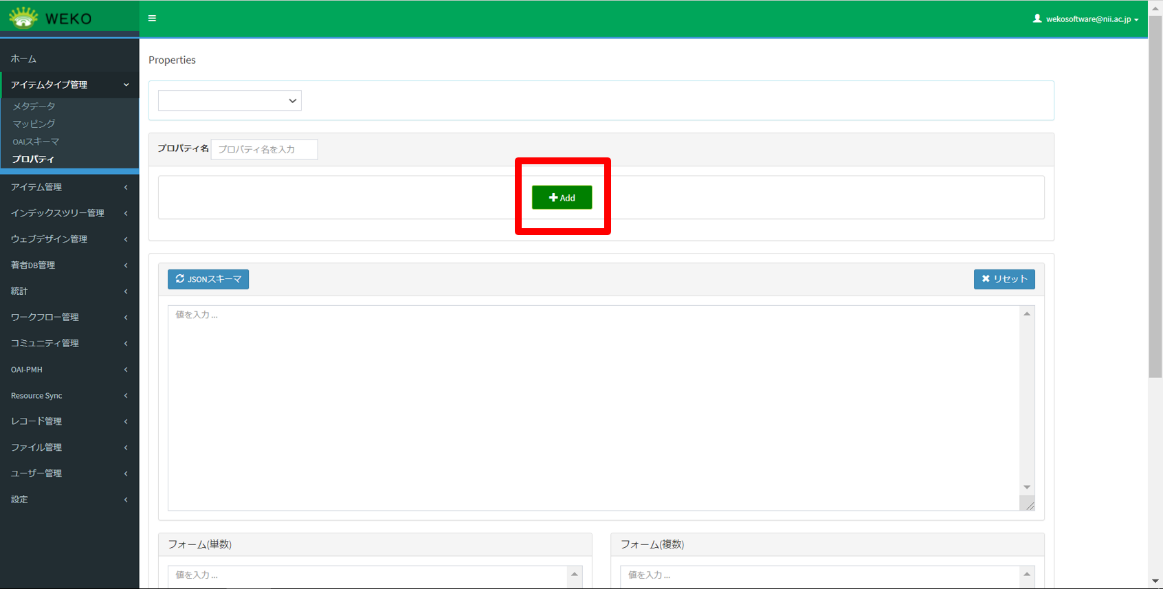Select マッピング in the sidebar
The width and height of the screenshot is (1163, 589).
[x=34, y=124]
